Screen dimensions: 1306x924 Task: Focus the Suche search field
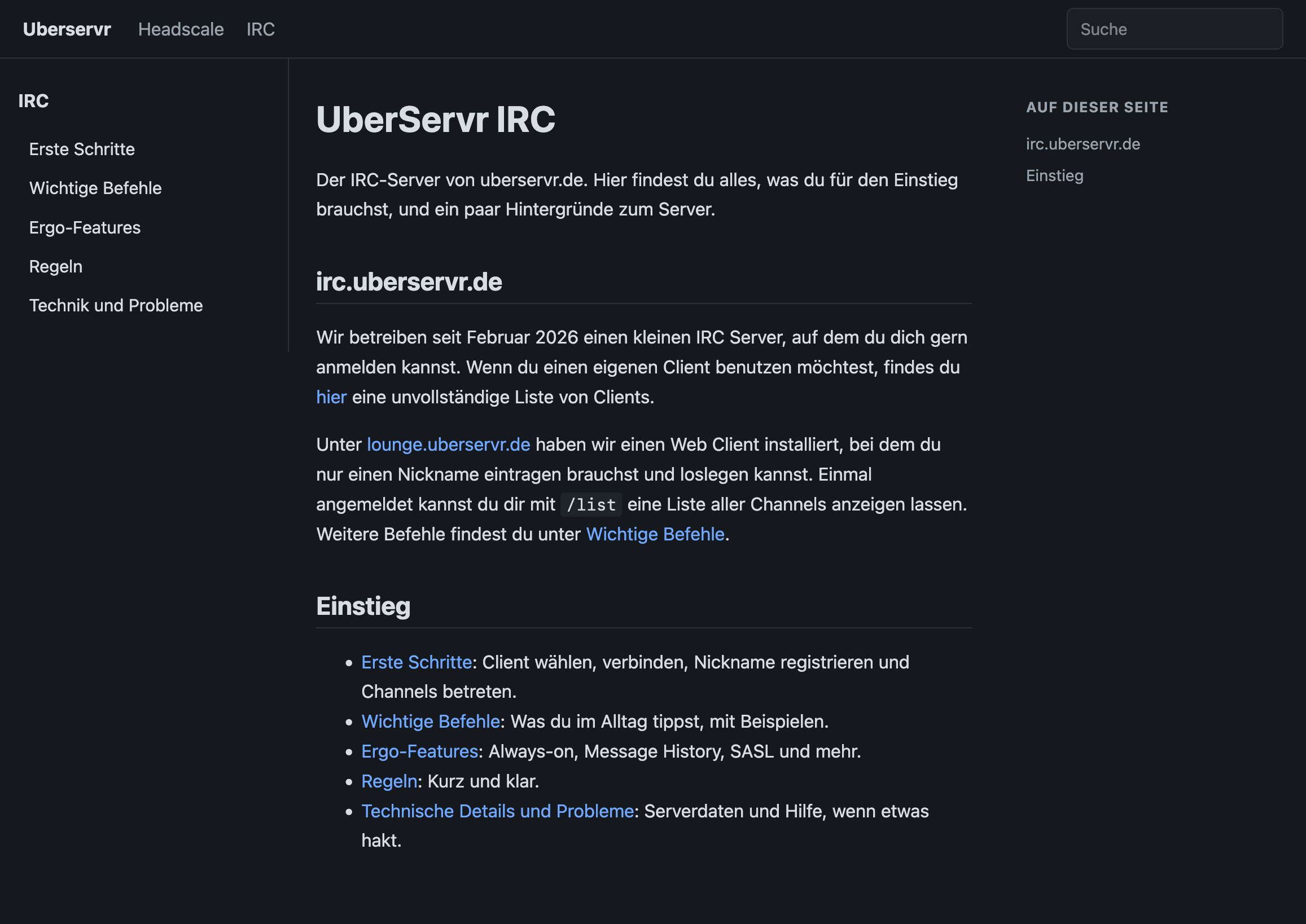[x=1174, y=29]
